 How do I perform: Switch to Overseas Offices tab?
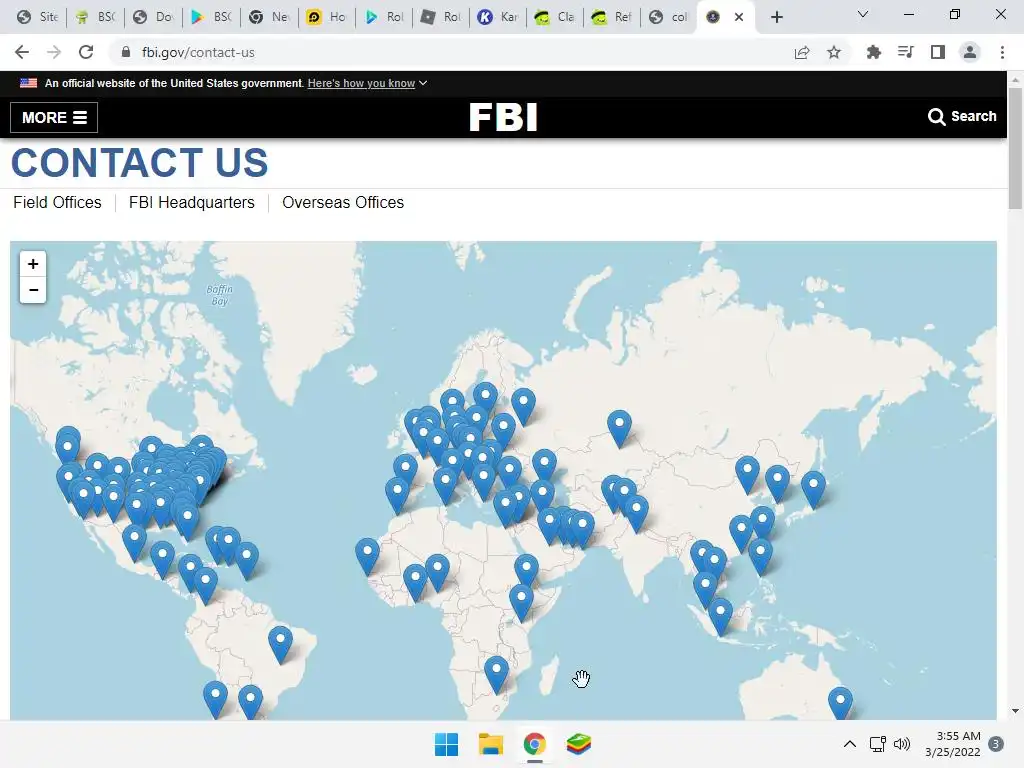[x=343, y=202]
